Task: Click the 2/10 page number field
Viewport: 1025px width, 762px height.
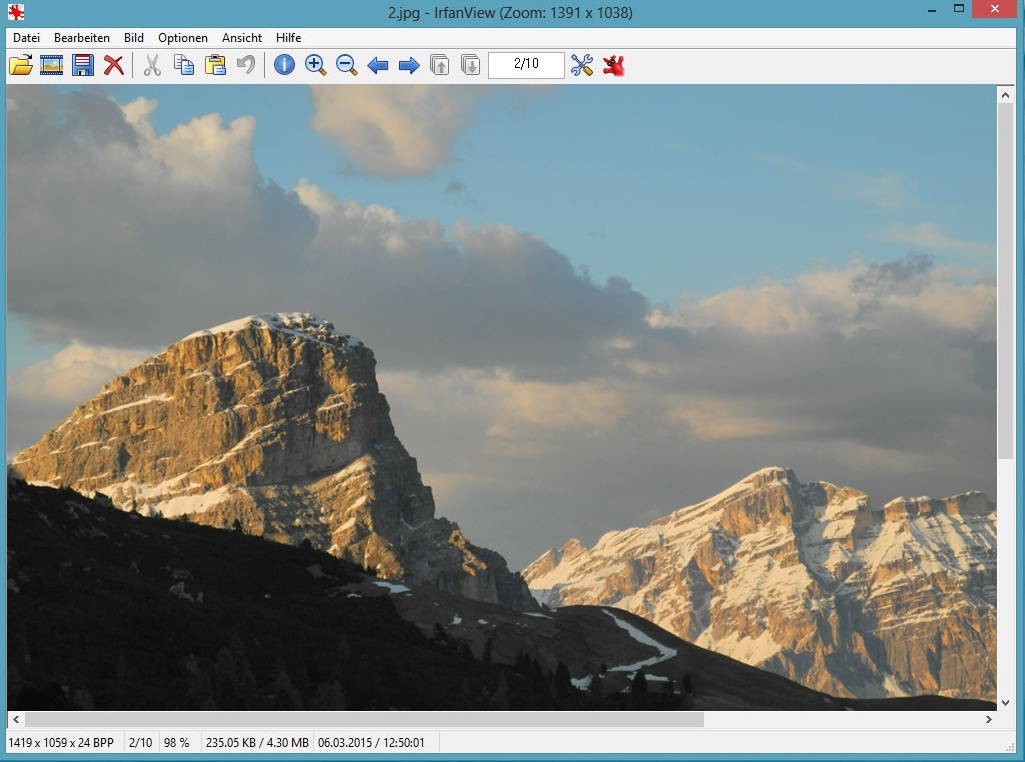Action: coord(526,65)
